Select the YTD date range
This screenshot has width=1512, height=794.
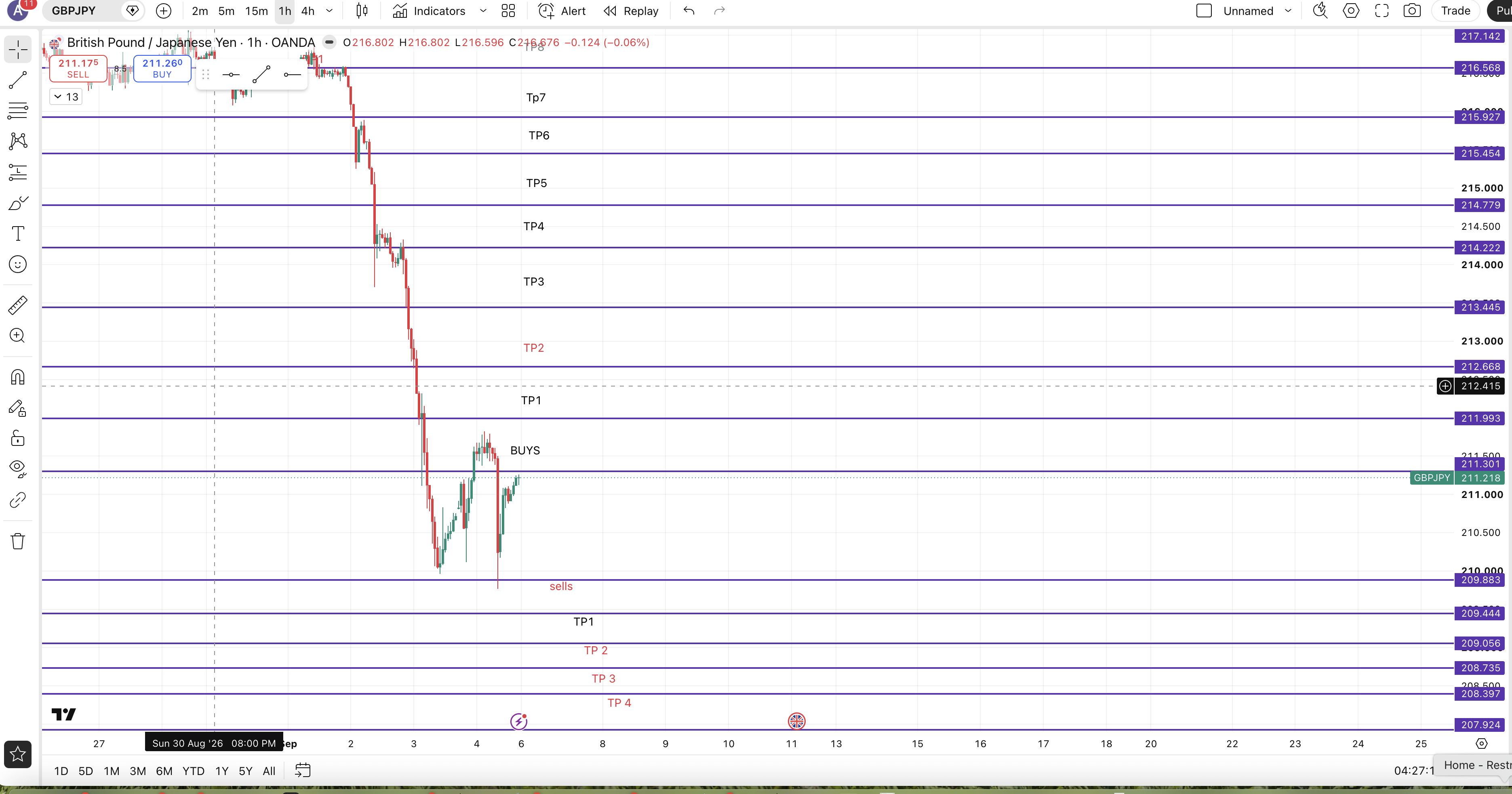coord(193,771)
